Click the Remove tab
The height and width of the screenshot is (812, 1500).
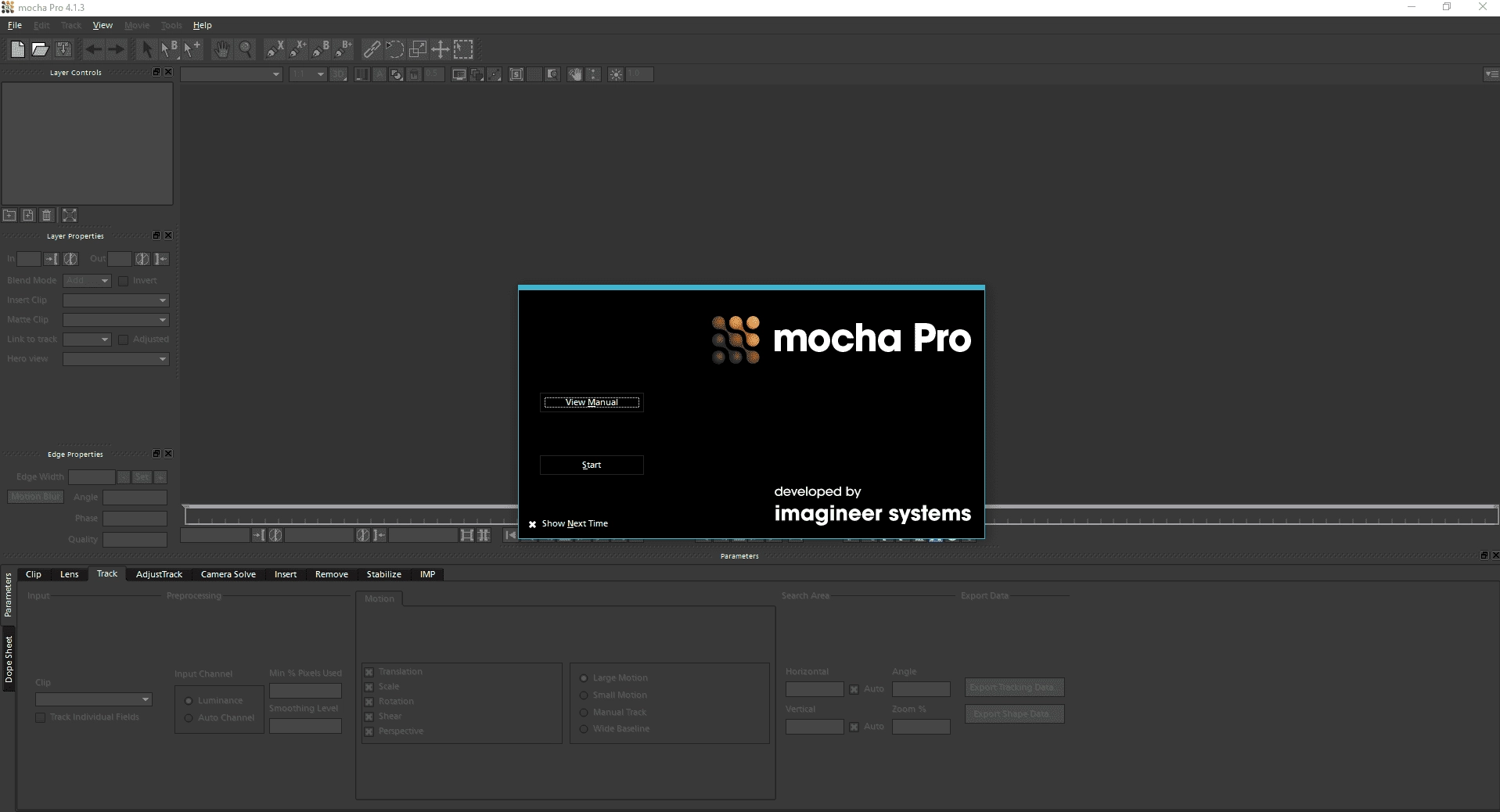[x=332, y=574]
